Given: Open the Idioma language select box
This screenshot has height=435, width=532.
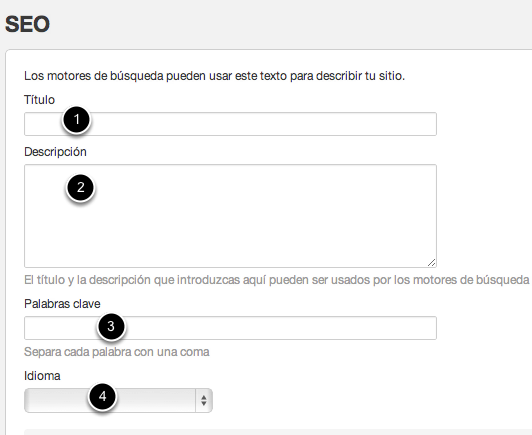Looking at the screenshot, I should (x=118, y=400).
